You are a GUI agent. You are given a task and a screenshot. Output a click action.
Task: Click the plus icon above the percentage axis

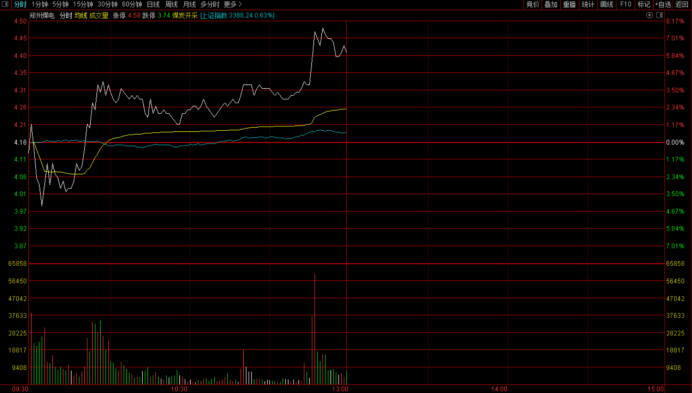tap(649, 15)
